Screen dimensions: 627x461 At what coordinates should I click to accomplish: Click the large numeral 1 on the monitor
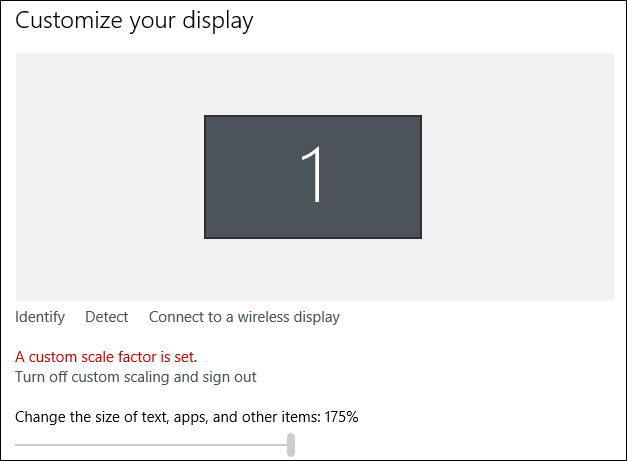click(x=314, y=176)
